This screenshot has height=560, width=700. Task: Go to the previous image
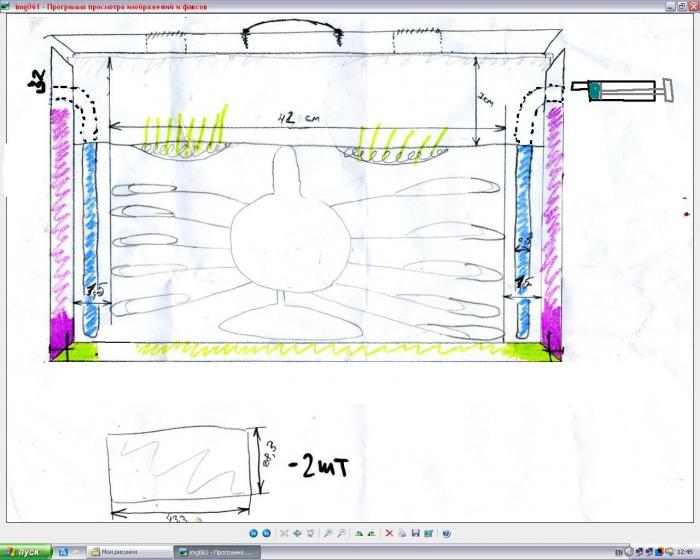253,533
